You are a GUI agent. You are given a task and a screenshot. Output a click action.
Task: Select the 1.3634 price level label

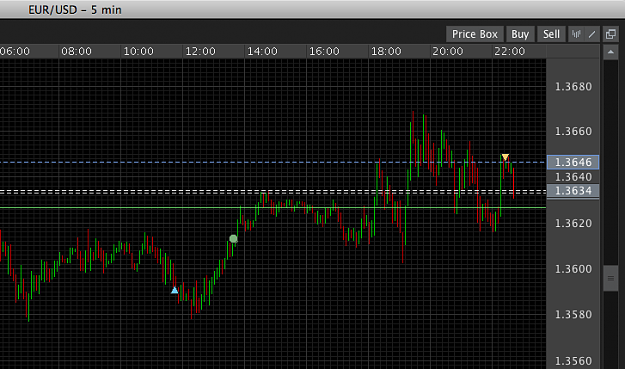[573, 191]
